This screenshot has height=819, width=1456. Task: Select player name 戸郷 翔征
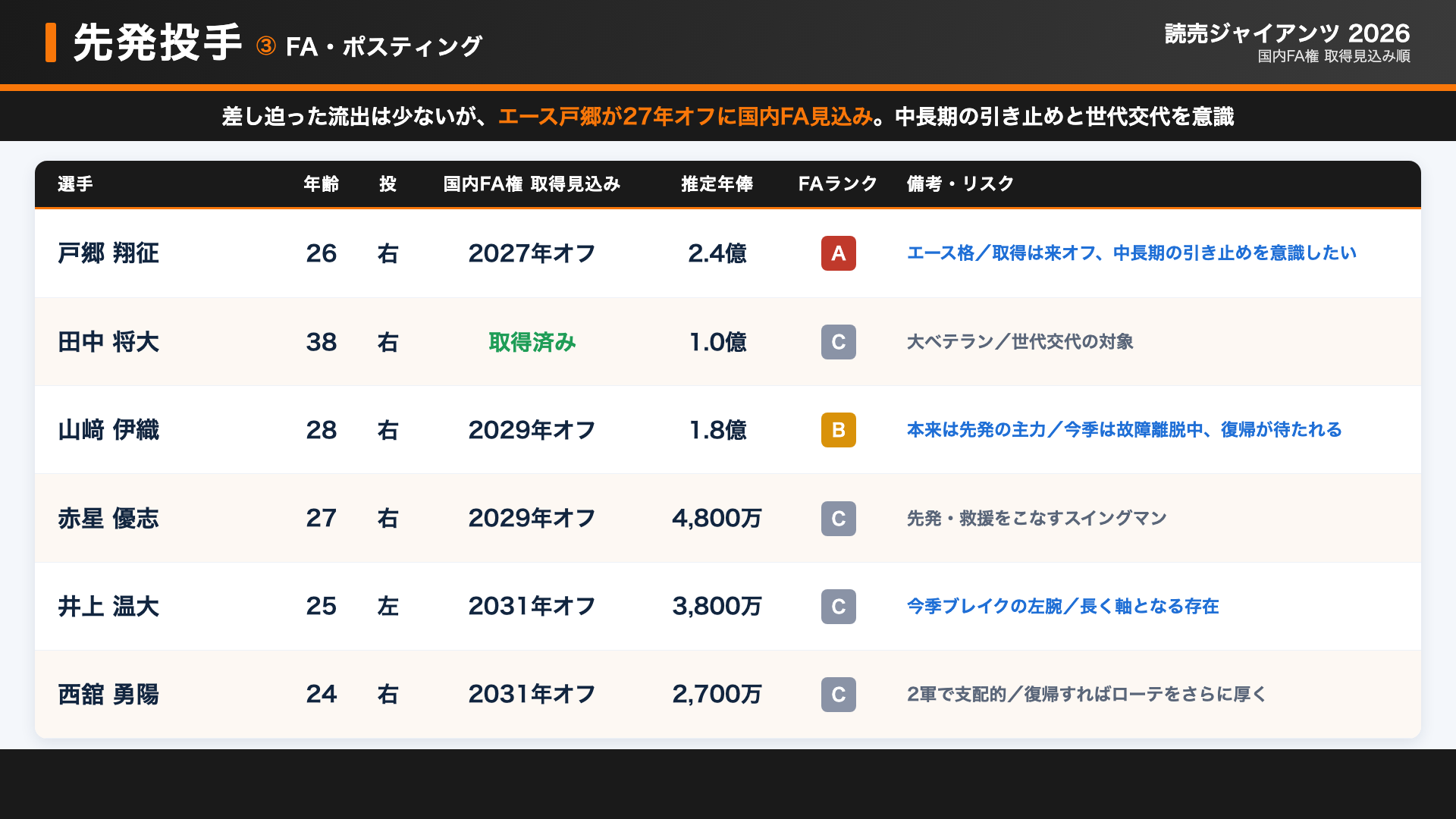click(108, 253)
